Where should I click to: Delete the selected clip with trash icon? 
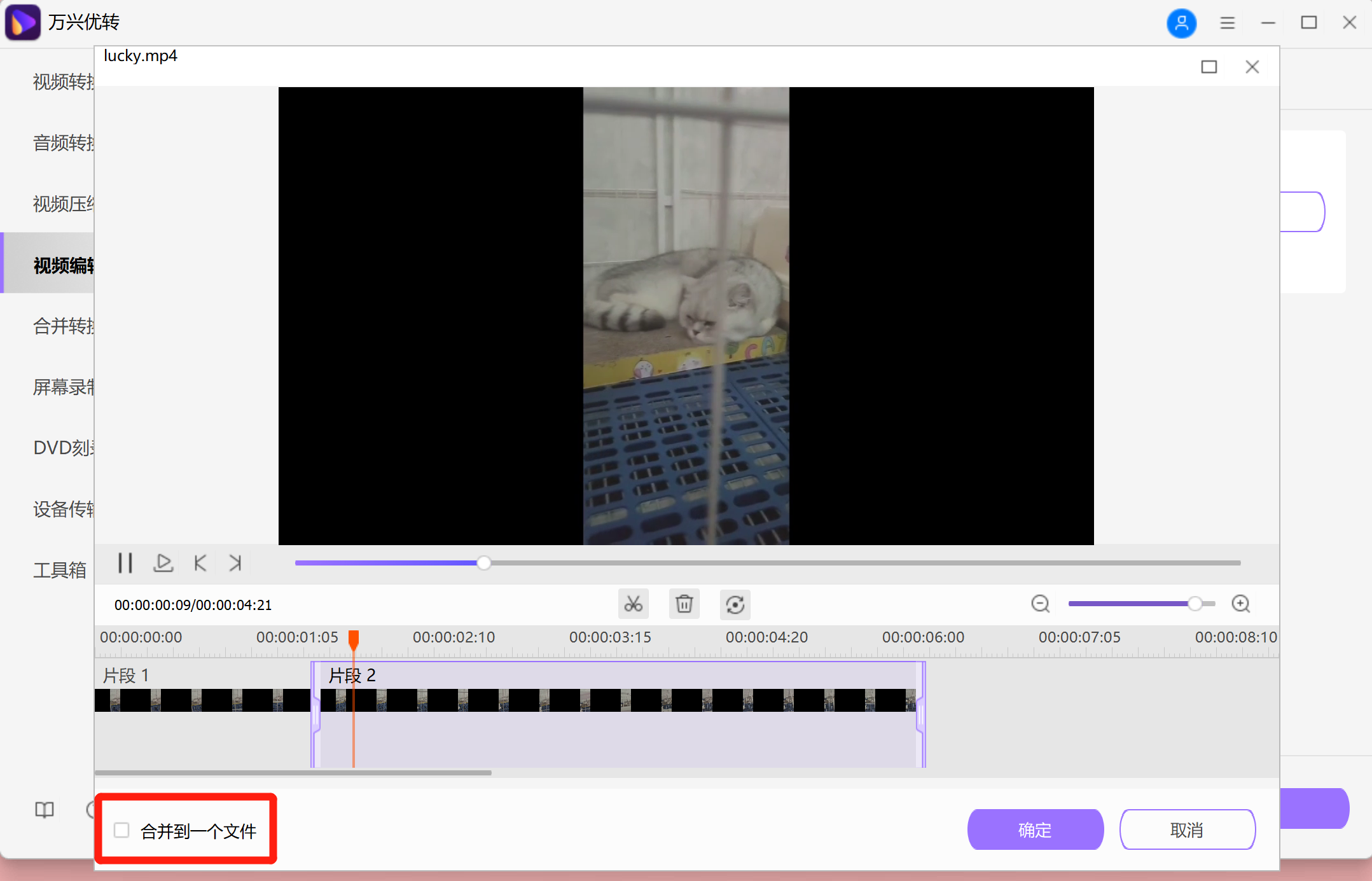[684, 604]
